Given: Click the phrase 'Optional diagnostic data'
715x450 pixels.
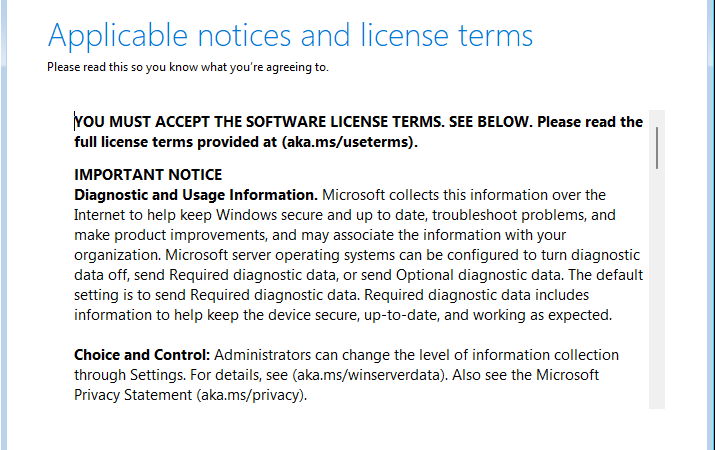Looking at the screenshot, I should point(478,275).
